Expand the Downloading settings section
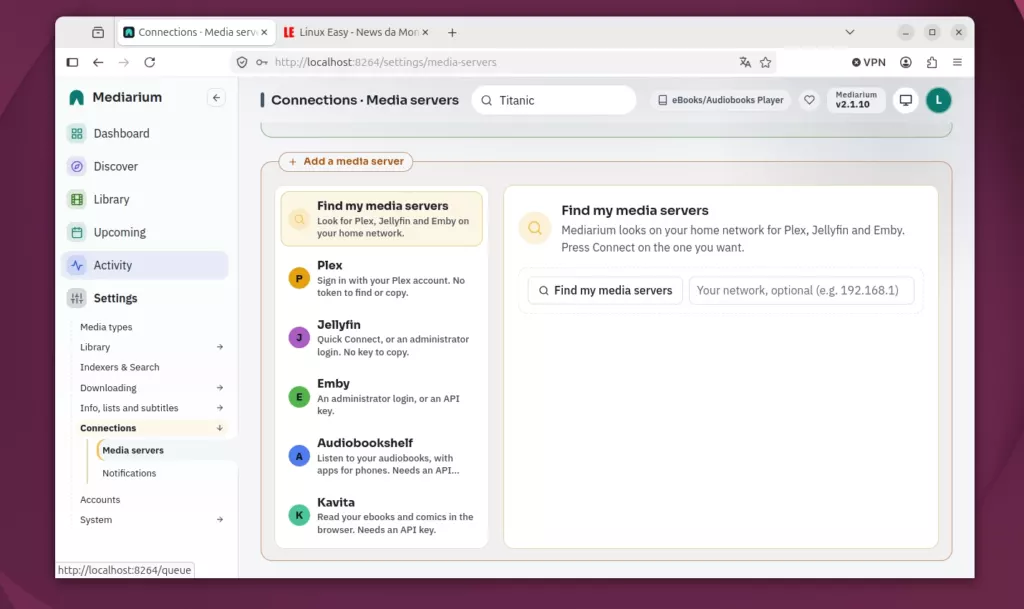 tap(219, 388)
